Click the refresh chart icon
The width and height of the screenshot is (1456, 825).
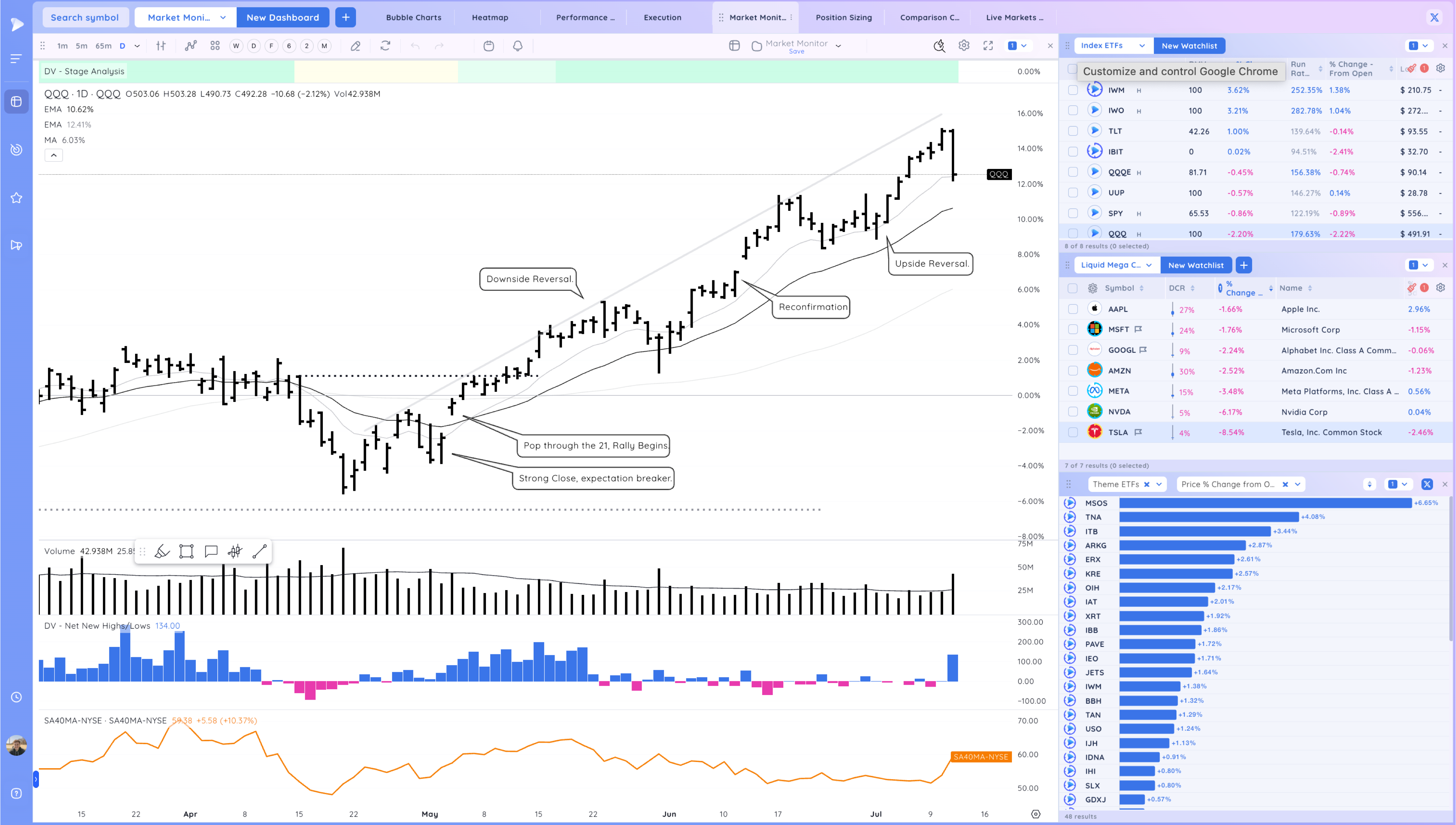(x=385, y=46)
